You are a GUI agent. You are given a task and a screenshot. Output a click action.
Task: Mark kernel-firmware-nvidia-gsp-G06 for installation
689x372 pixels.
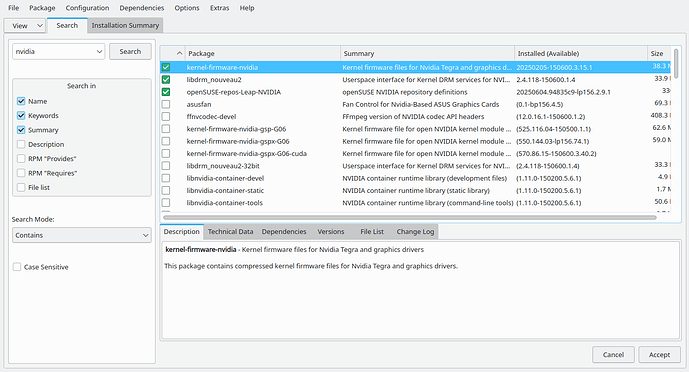(166, 129)
